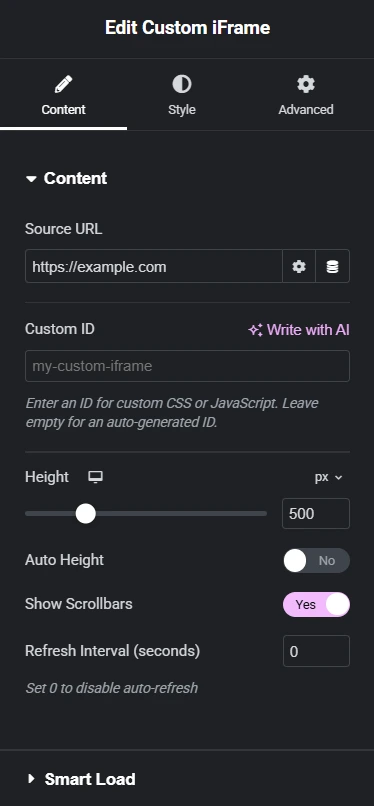Click the Custom ID text field
This screenshot has height=806, width=374.
[x=188, y=366]
